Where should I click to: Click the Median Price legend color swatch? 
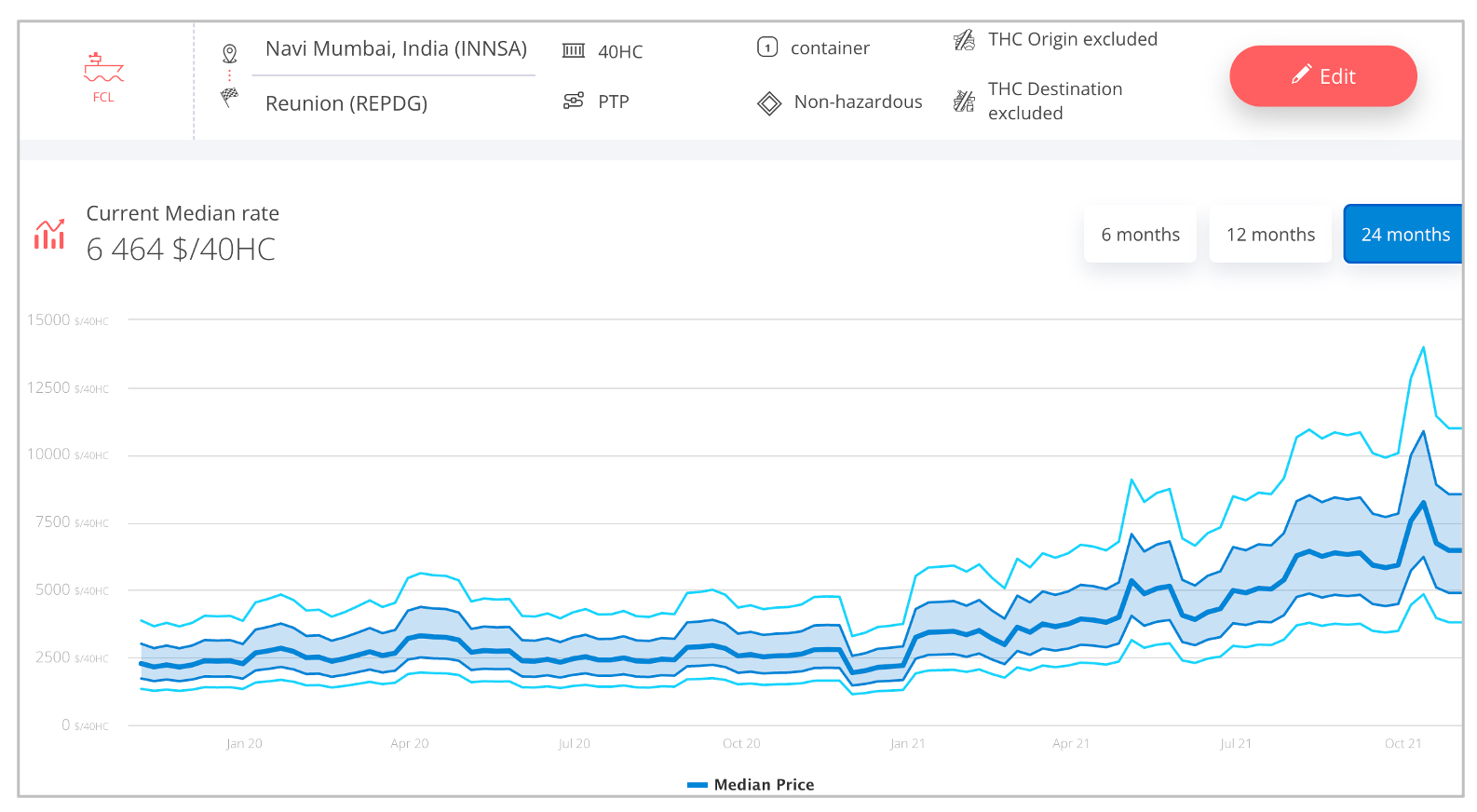698,785
